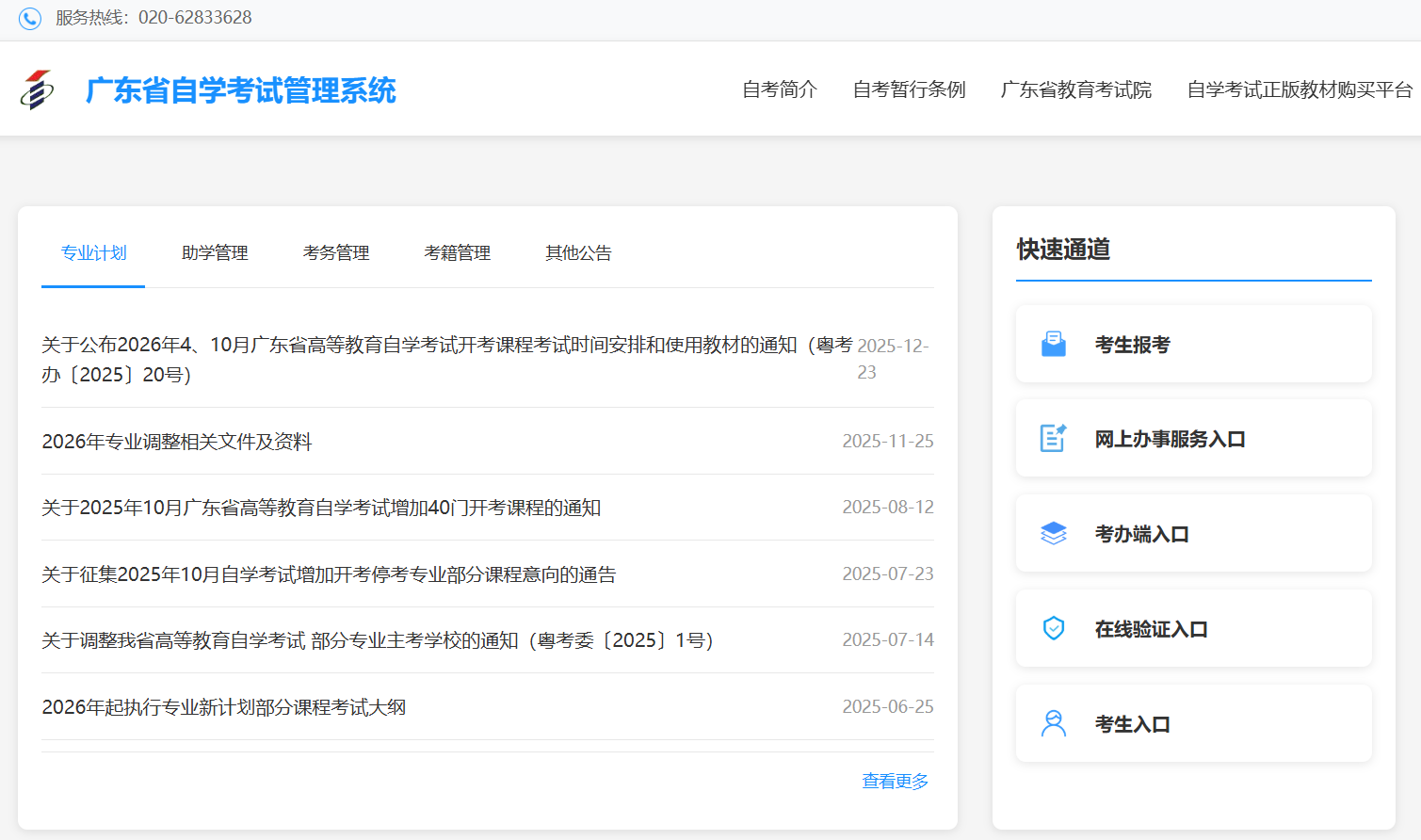Click the 查看更多 link
This screenshot has height=840, width=1421.
click(x=893, y=781)
